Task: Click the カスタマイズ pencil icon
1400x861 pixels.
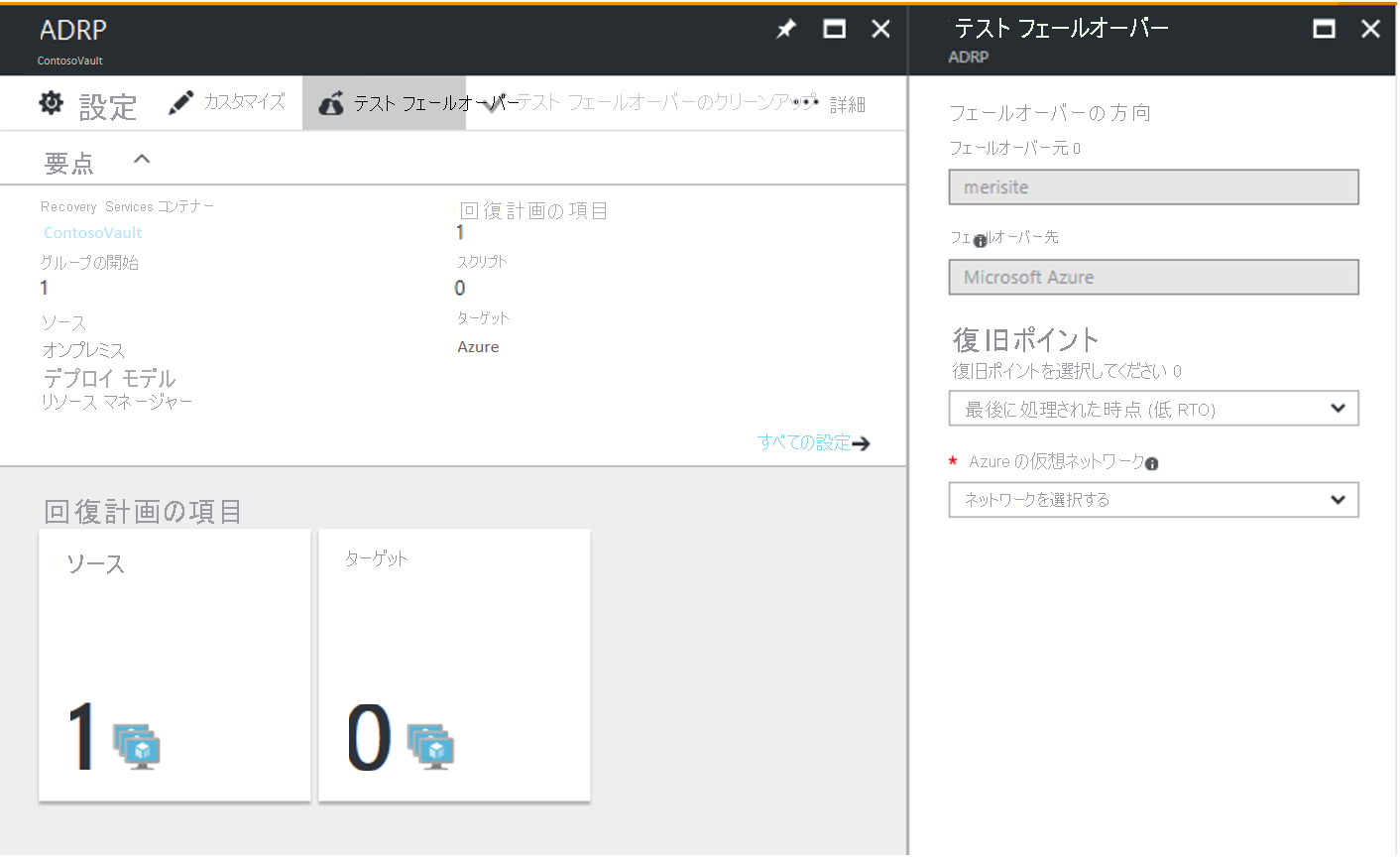Action: 180,103
